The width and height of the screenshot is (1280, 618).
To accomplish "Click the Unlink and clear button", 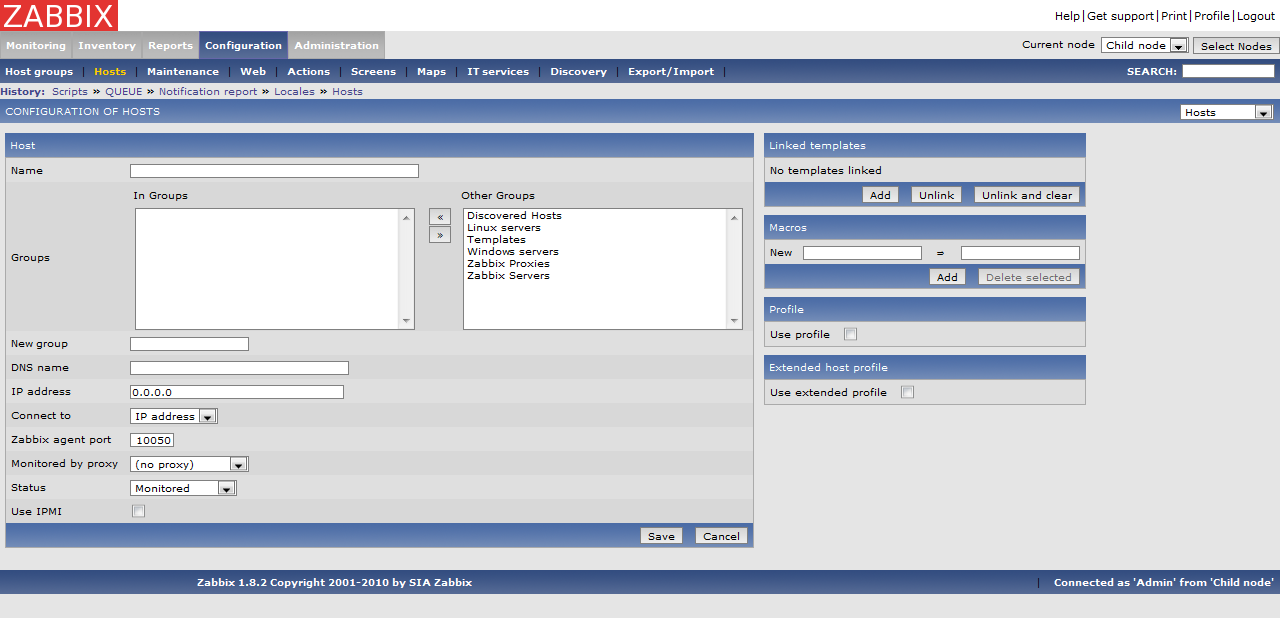I will [1026, 195].
